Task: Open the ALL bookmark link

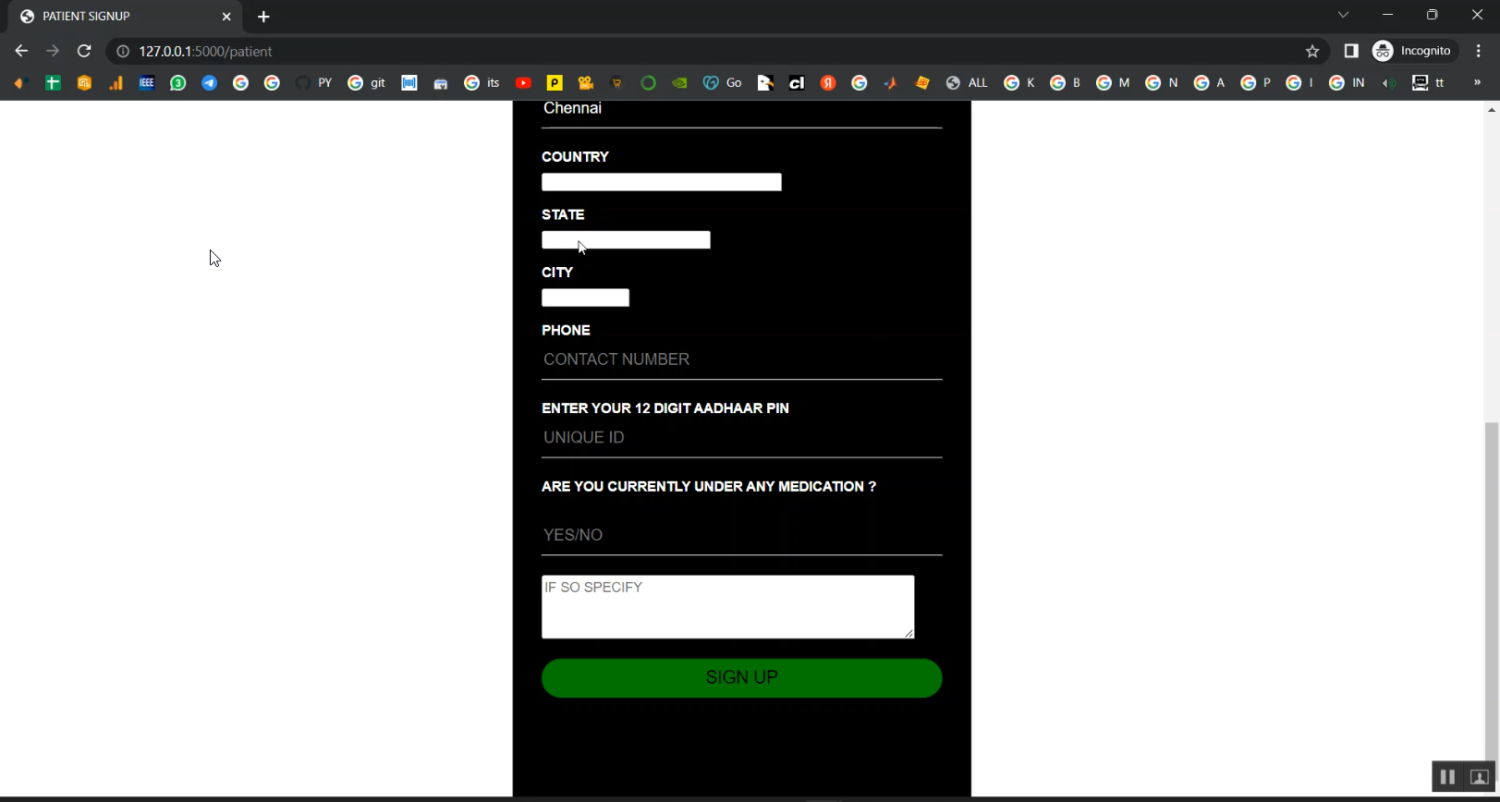Action: [x=967, y=83]
